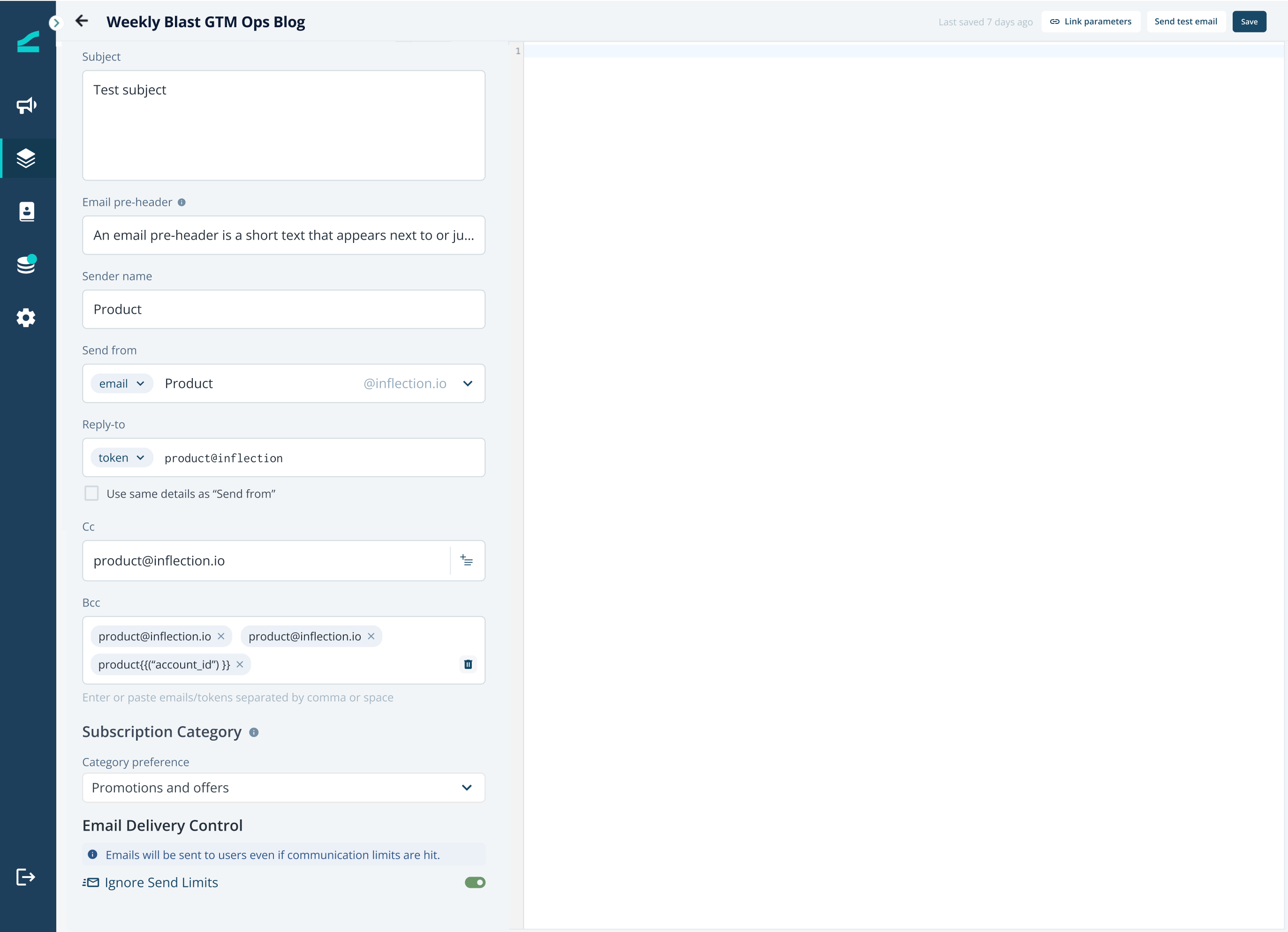Click the info icon in delivery notice
1288x932 pixels.
point(92,854)
